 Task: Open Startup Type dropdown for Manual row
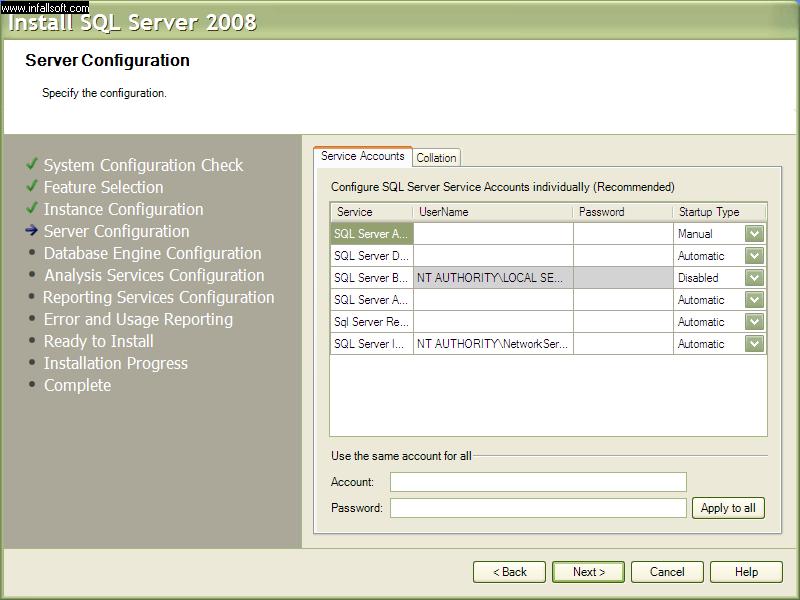[x=754, y=234]
